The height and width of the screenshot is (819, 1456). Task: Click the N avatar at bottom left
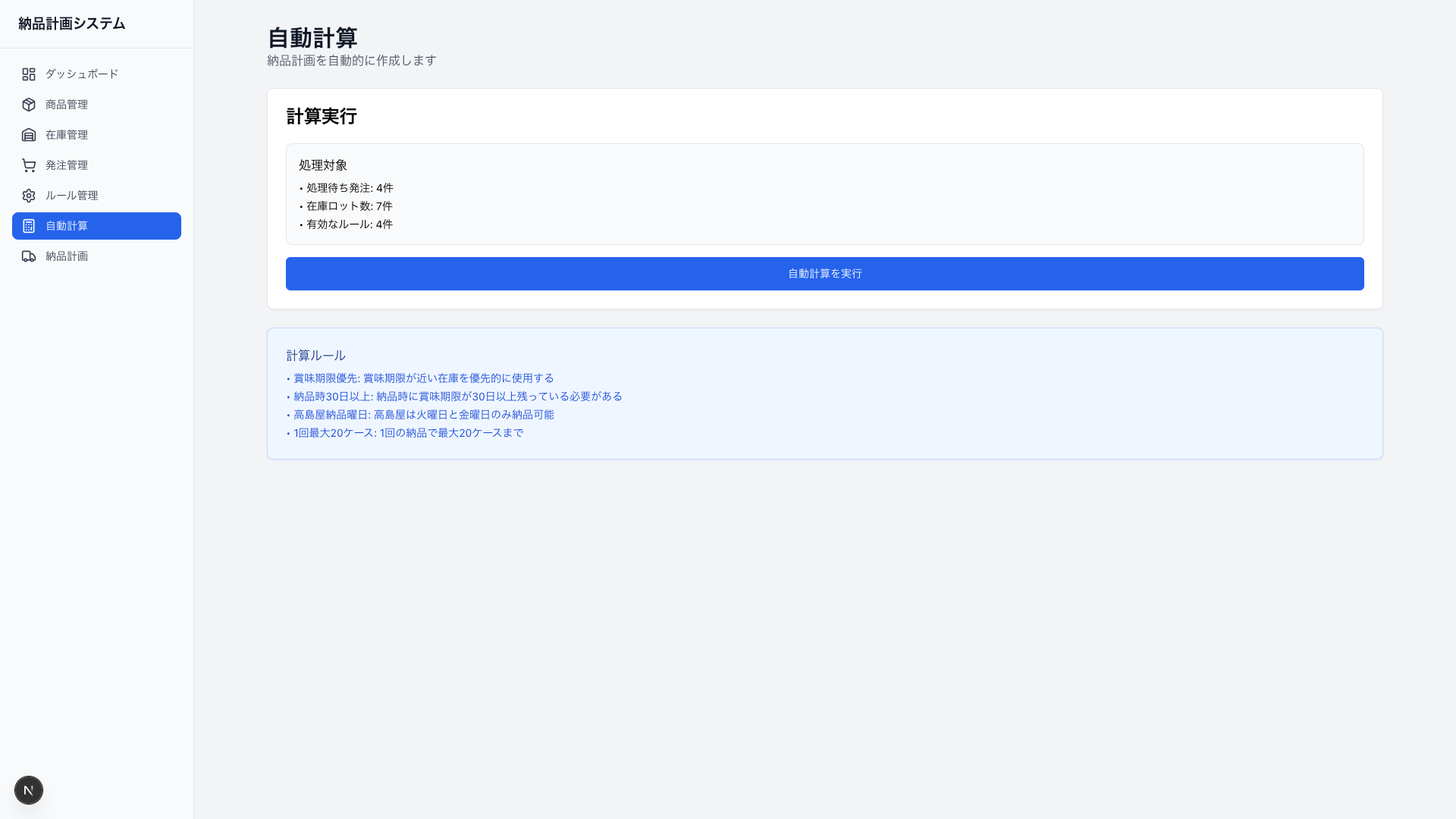29,789
